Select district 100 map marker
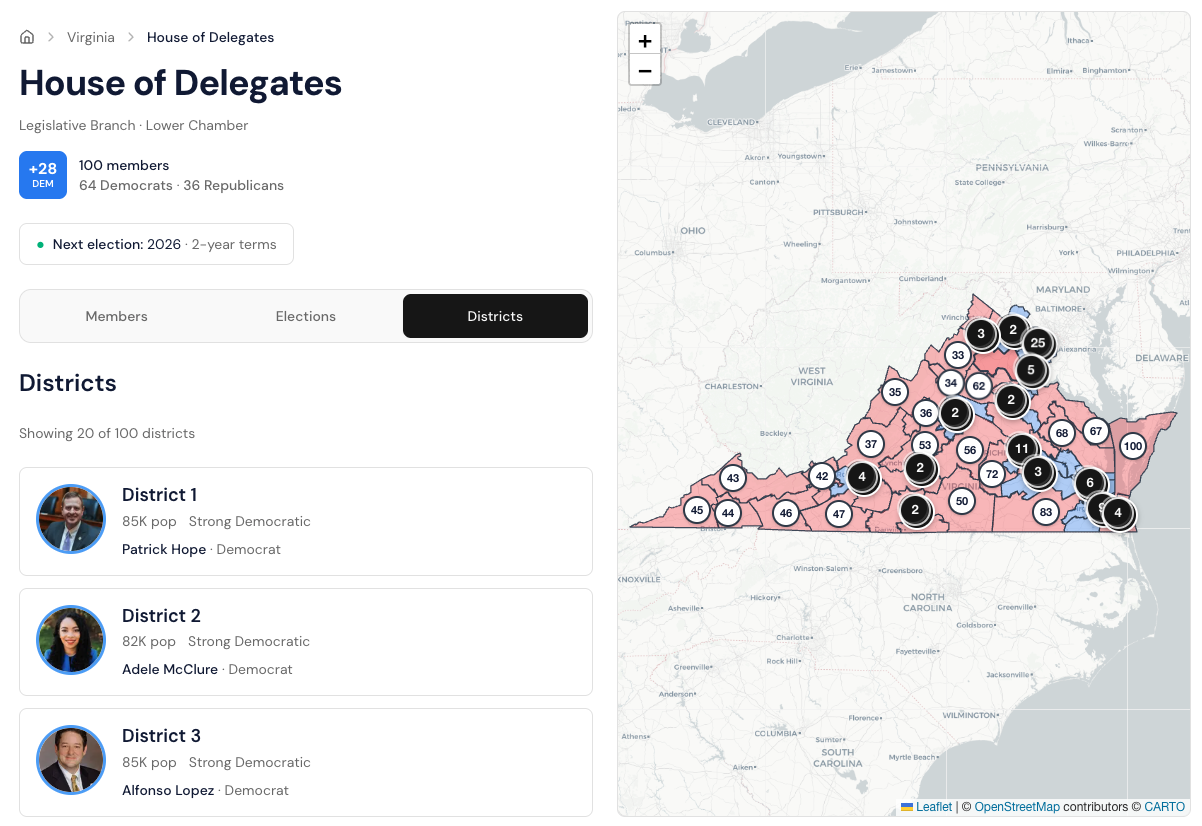1202x826 pixels. [1132, 446]
